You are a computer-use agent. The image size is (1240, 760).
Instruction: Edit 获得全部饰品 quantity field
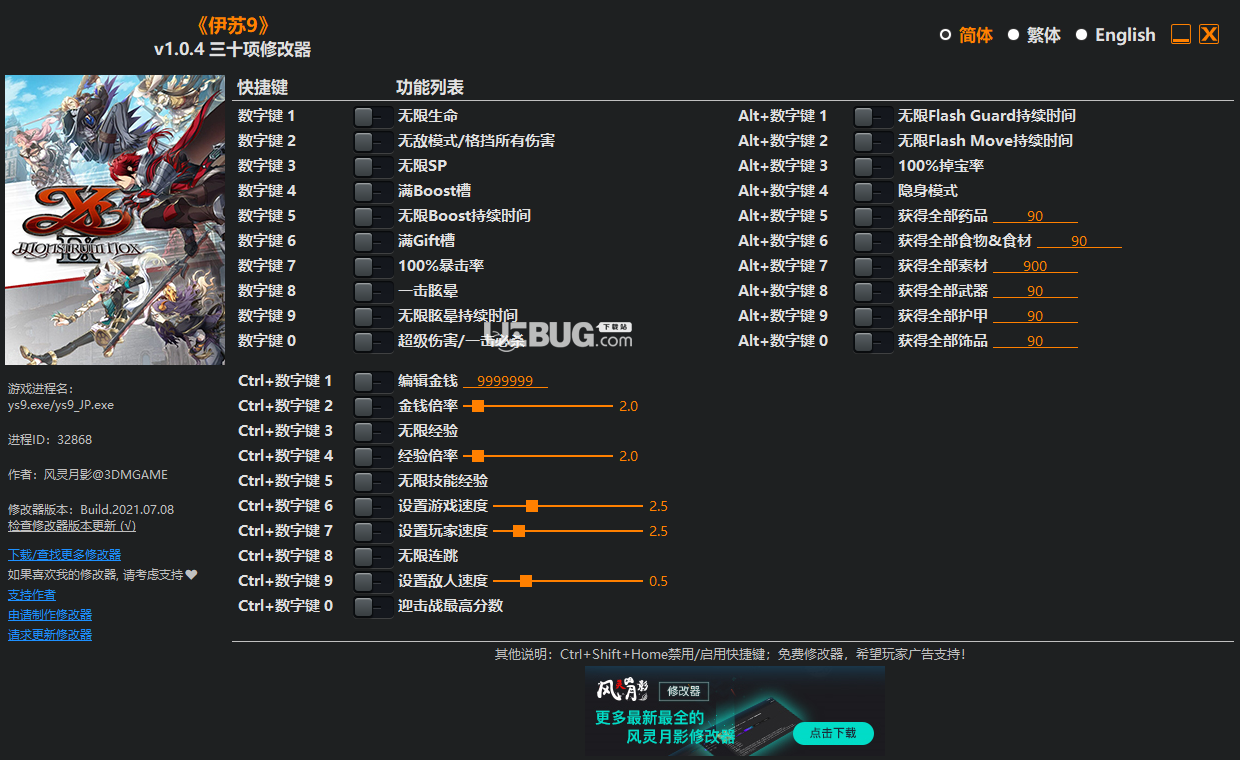(1035, 341)
